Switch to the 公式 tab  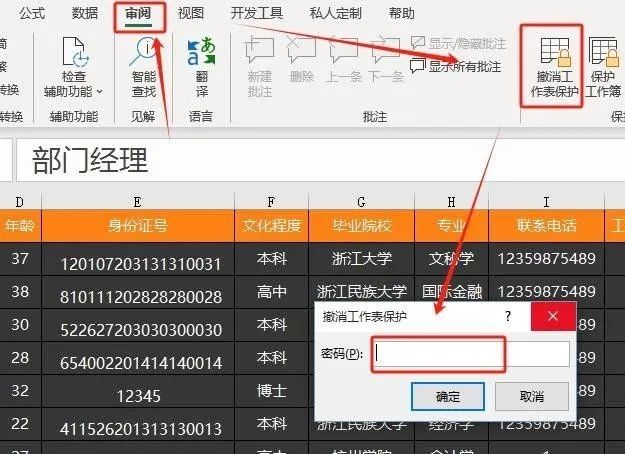(31, 13)
